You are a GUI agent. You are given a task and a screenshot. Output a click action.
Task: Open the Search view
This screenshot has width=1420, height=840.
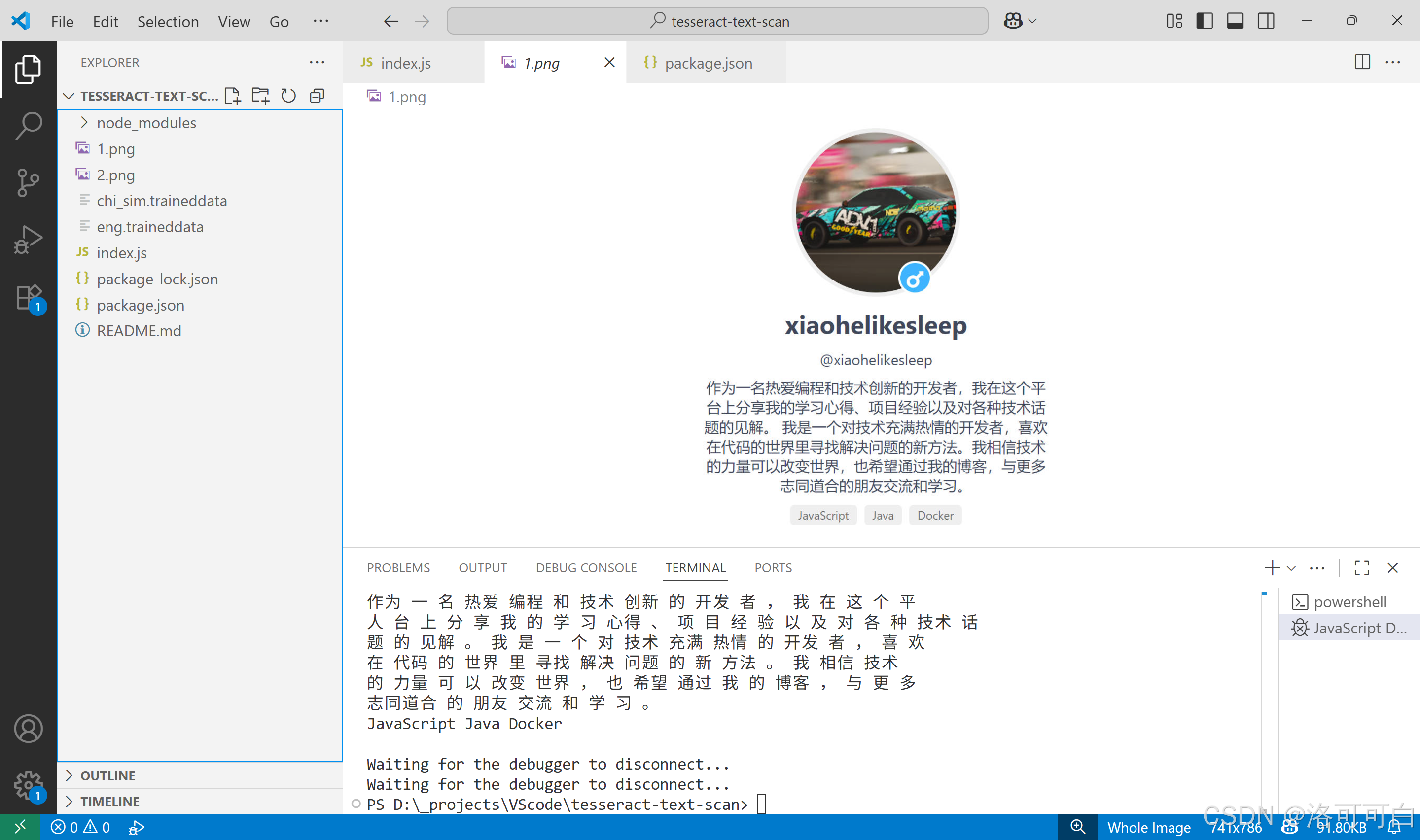click(x=28, y=126)
